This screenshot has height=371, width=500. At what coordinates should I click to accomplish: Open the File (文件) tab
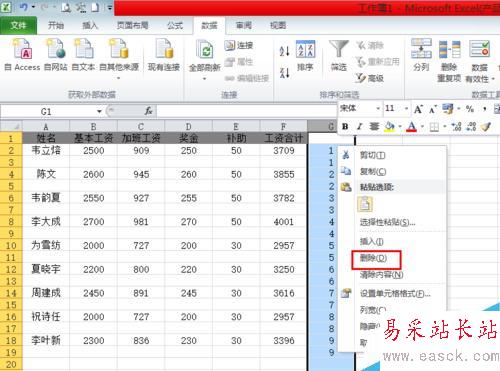pos(18,25)
